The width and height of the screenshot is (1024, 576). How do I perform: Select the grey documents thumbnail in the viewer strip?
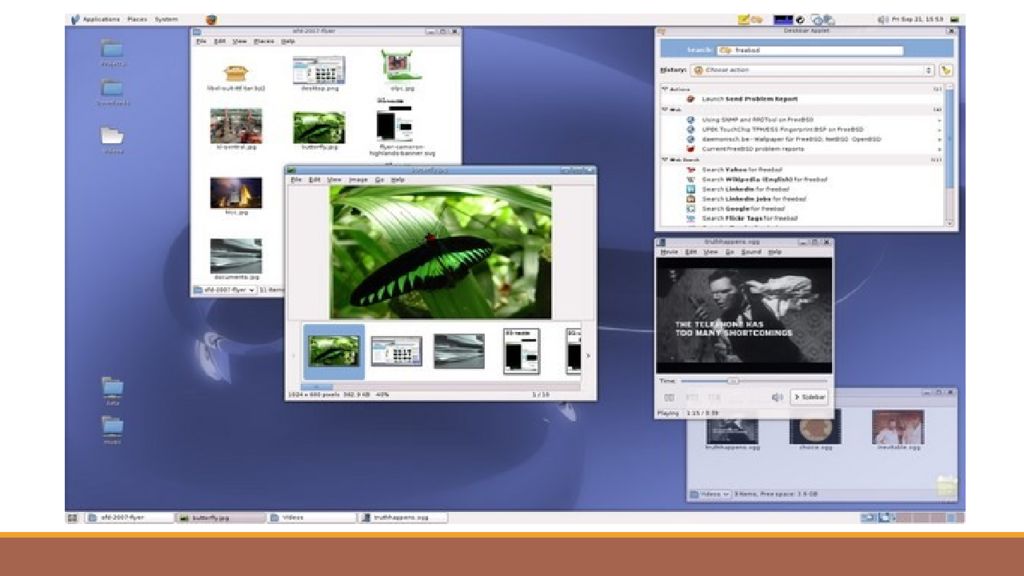pos(459,351)
